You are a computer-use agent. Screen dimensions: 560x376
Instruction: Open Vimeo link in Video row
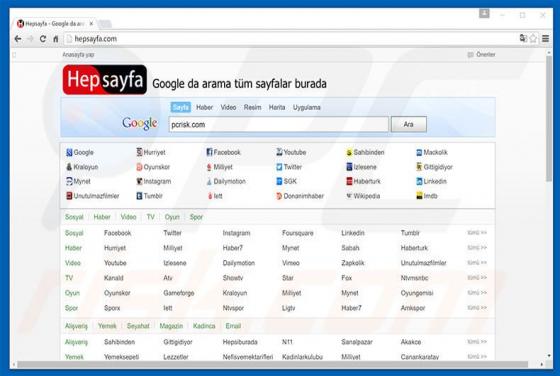click(290, 263)
